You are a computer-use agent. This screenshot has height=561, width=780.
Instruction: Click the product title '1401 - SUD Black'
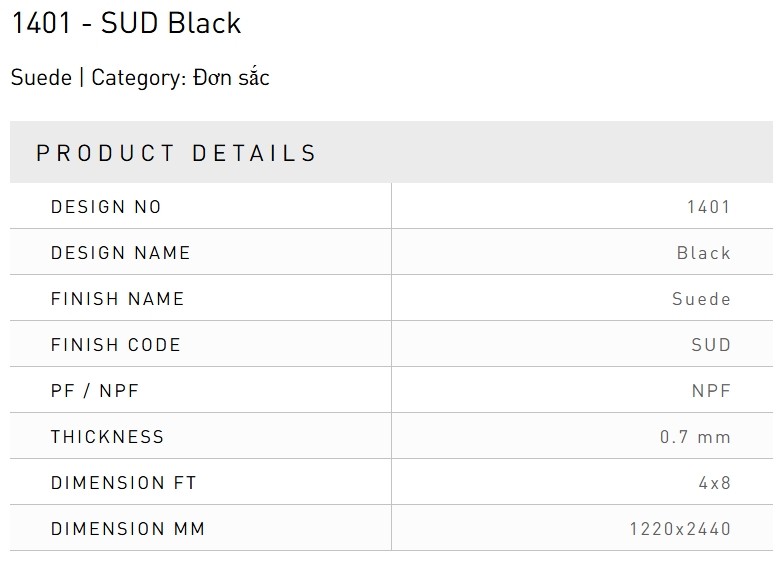click(126, 23)
